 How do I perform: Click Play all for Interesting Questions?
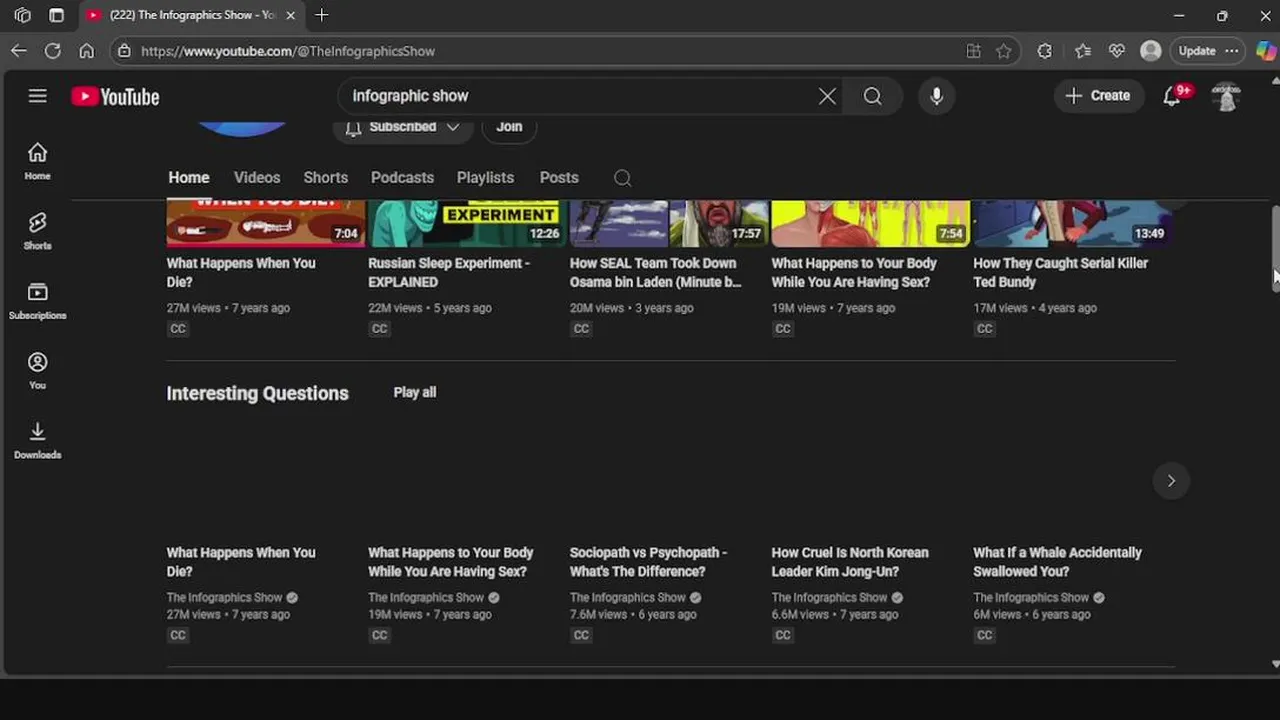(x=415, y=392)
